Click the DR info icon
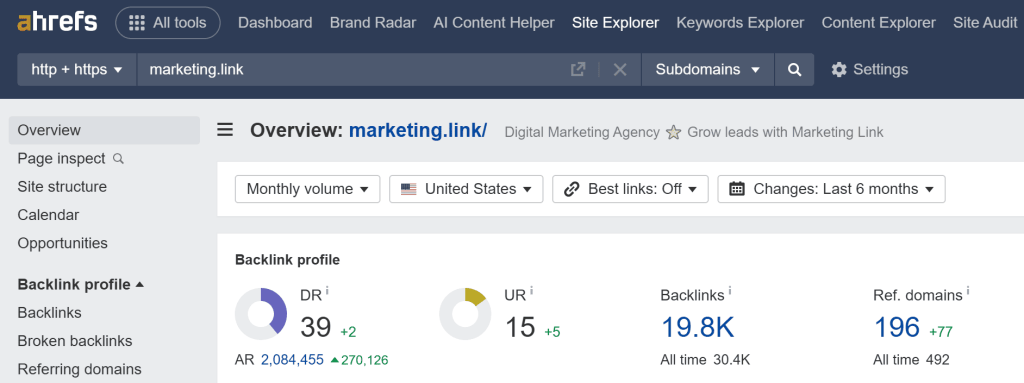Screen dimensions: 1024x383 327,291
